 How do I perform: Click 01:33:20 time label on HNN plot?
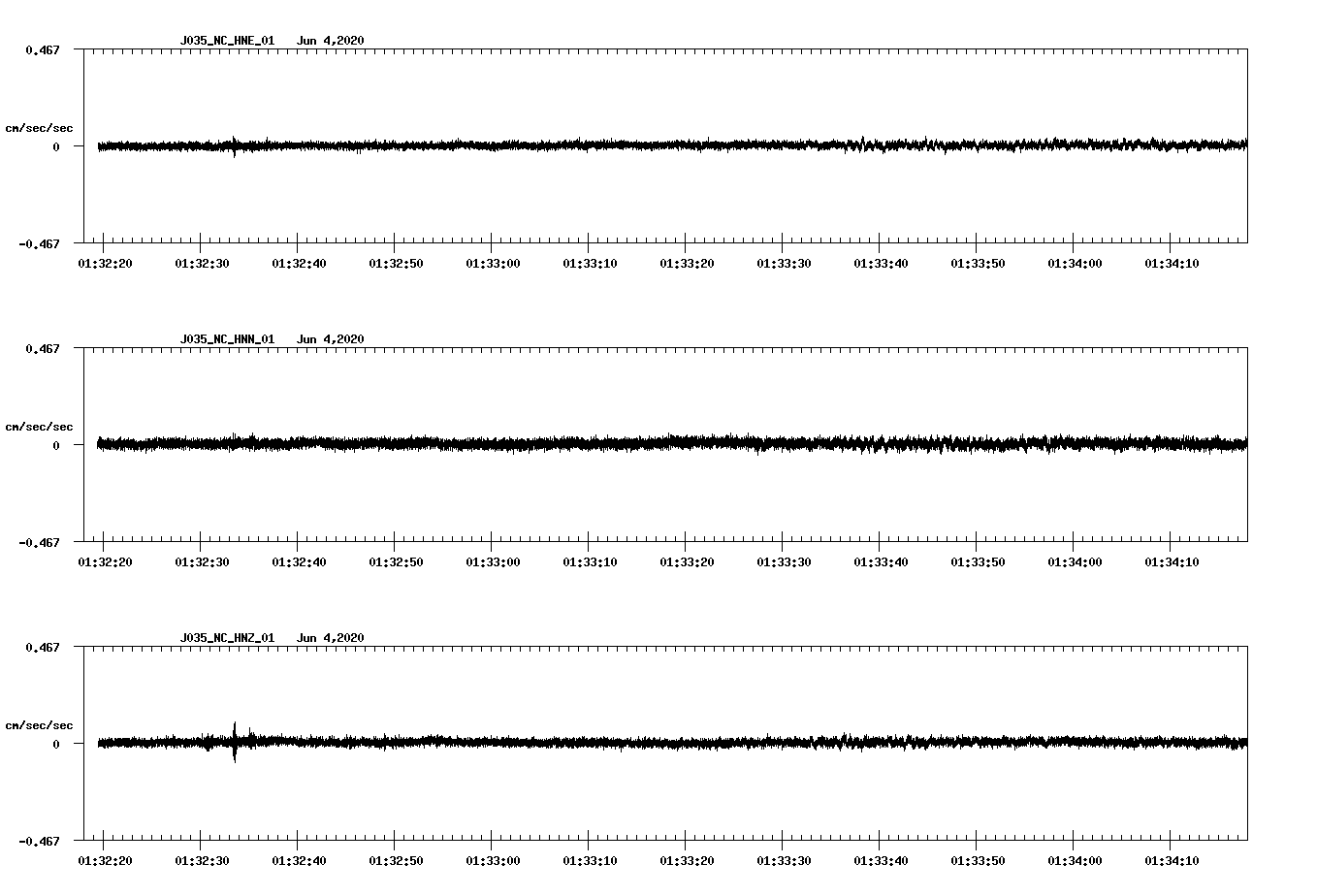tap(687, 562)
